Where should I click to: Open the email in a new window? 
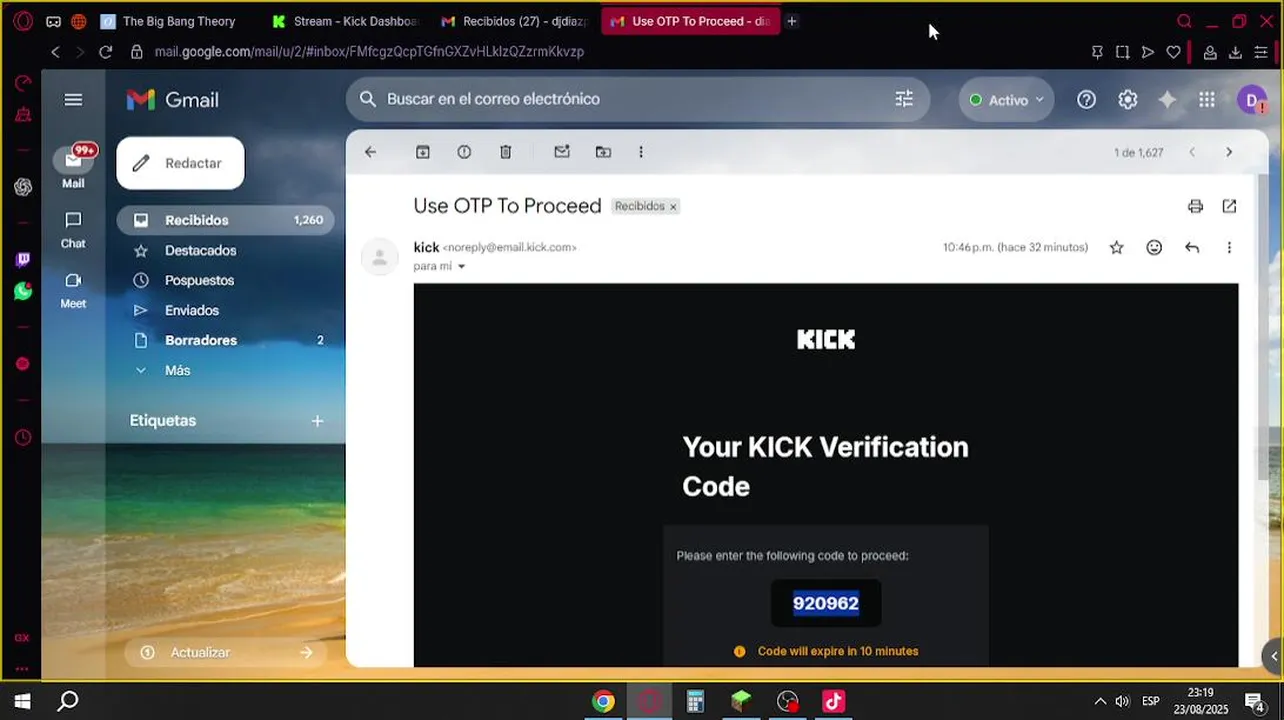tap(1229, 206)
